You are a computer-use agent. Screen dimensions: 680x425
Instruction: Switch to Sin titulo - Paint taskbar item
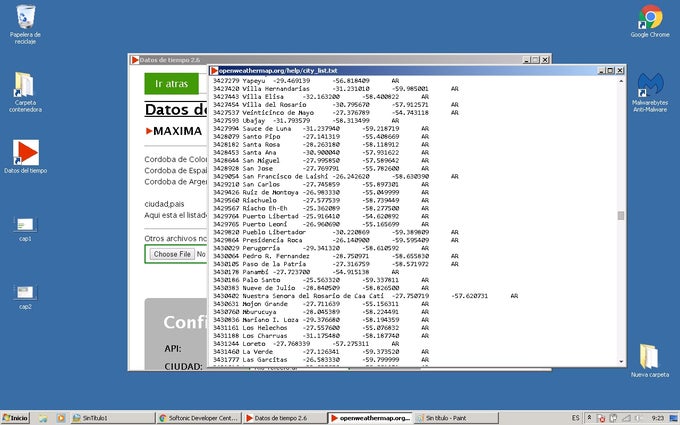pos(456,418)
